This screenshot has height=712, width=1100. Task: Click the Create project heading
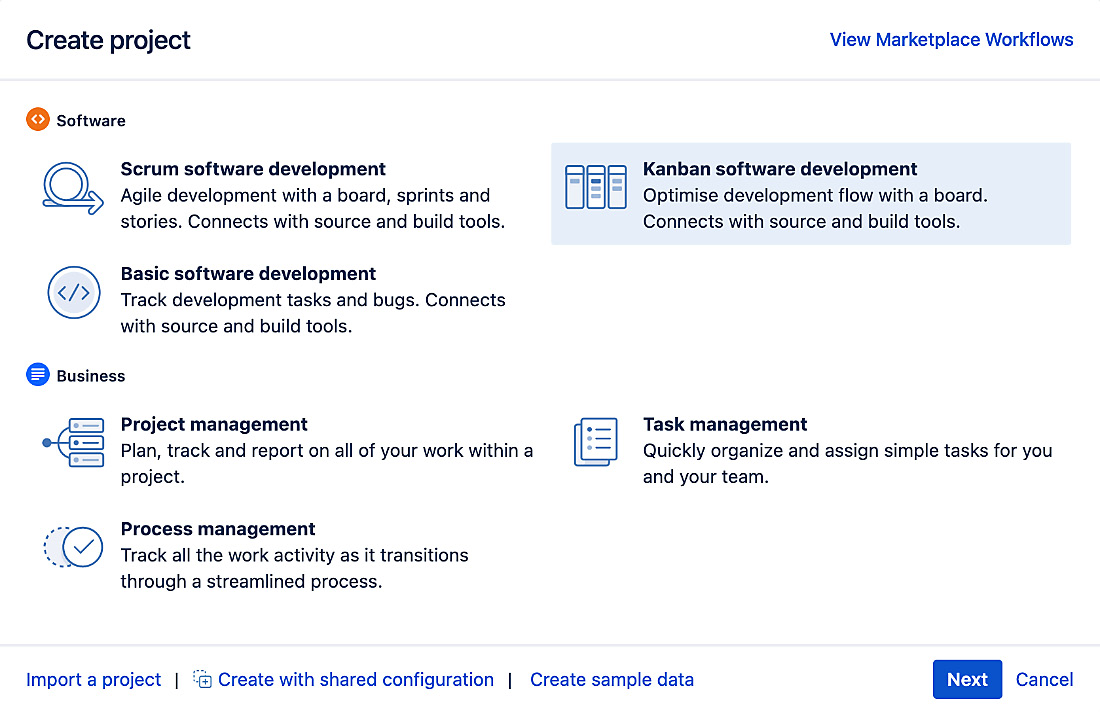coord(107,40)
